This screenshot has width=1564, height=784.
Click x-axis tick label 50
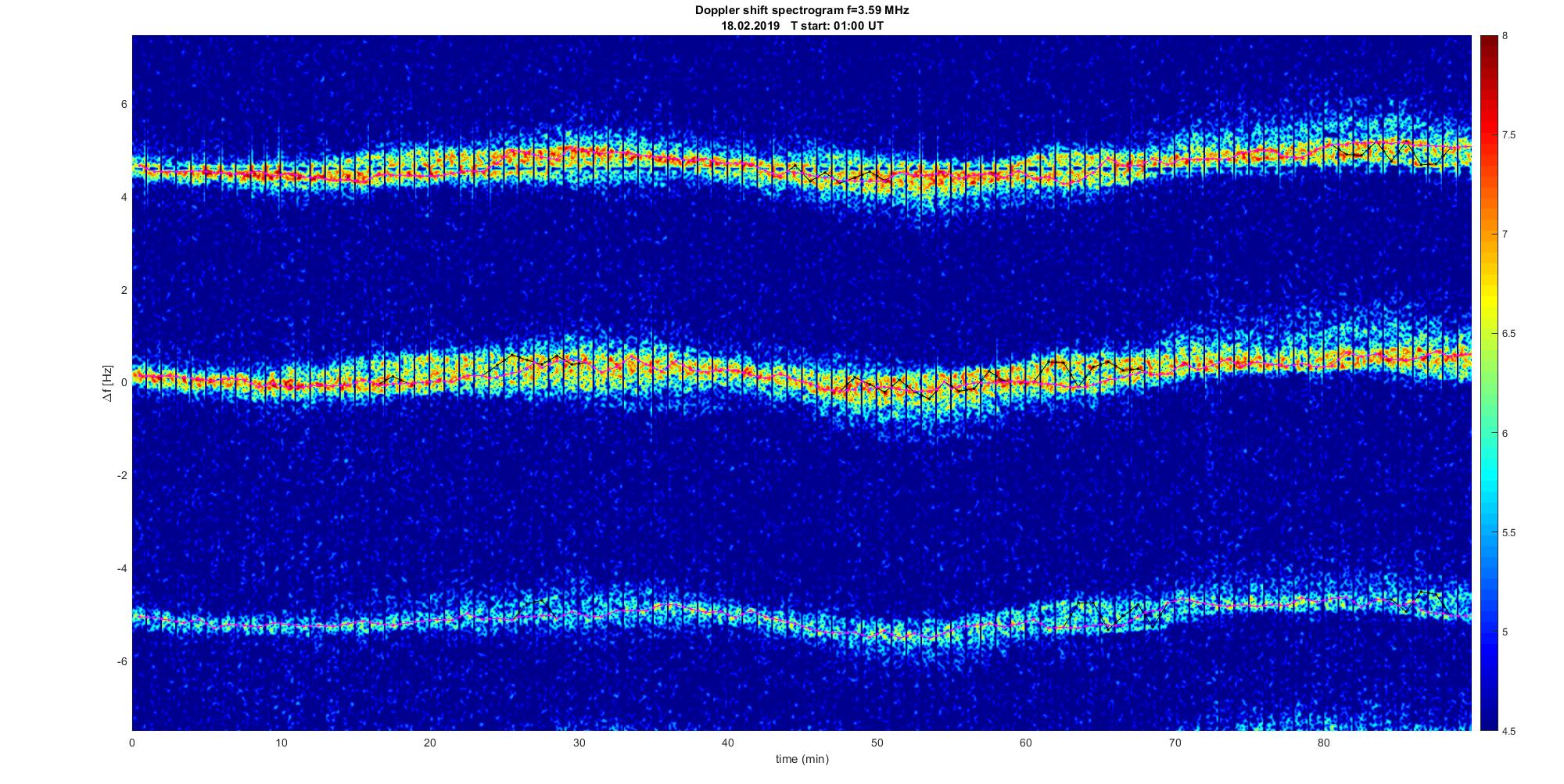(x=877, y=743)
